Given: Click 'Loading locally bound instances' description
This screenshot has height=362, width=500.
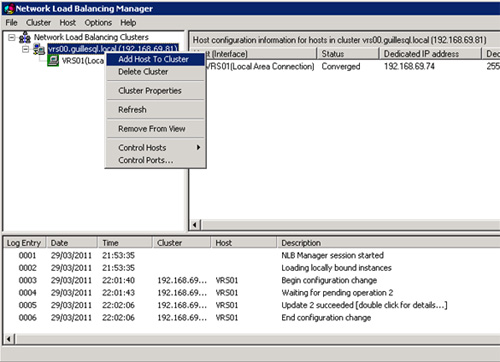Looking at the screenshot, I should point(336,268).
